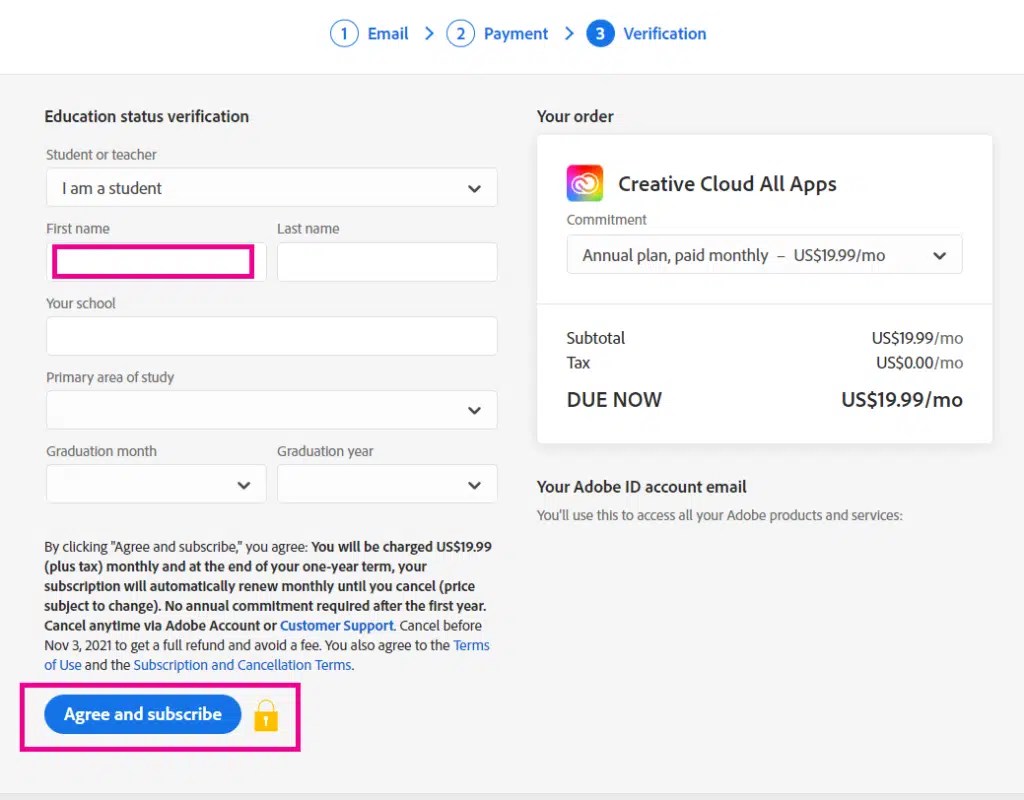The width and height of the screenshot is (1024, 800).
Task: Open the Graduation year dropdown
Action: point(386,484)
